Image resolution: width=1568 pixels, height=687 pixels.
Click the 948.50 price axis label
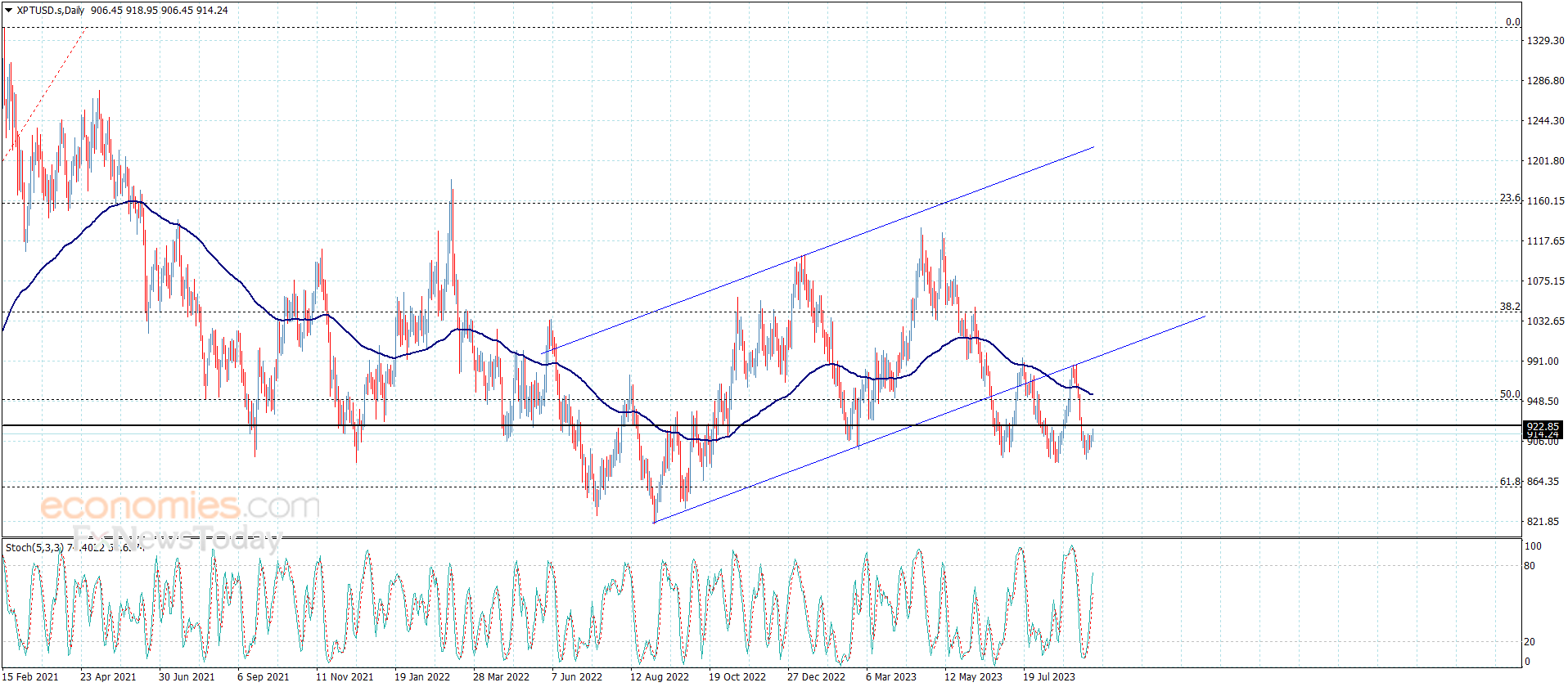(1543, 402)
